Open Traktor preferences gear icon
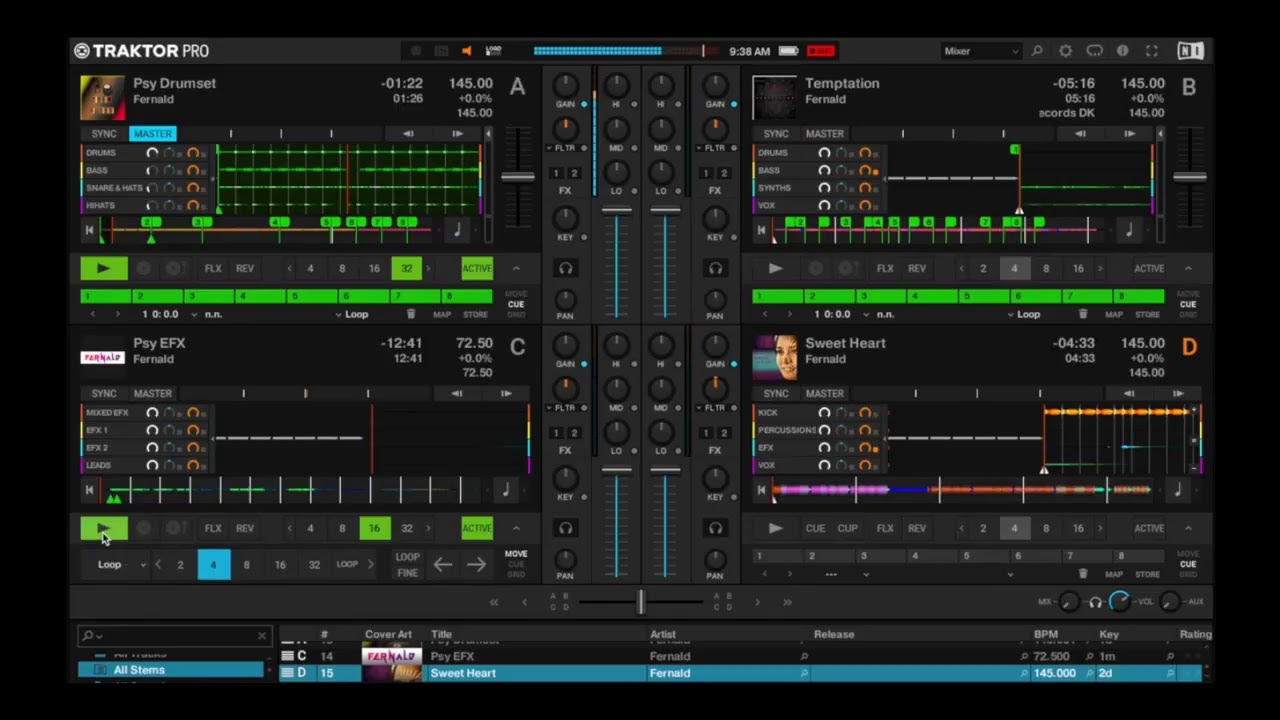The image size is (1280, 720). (1066, 51)
